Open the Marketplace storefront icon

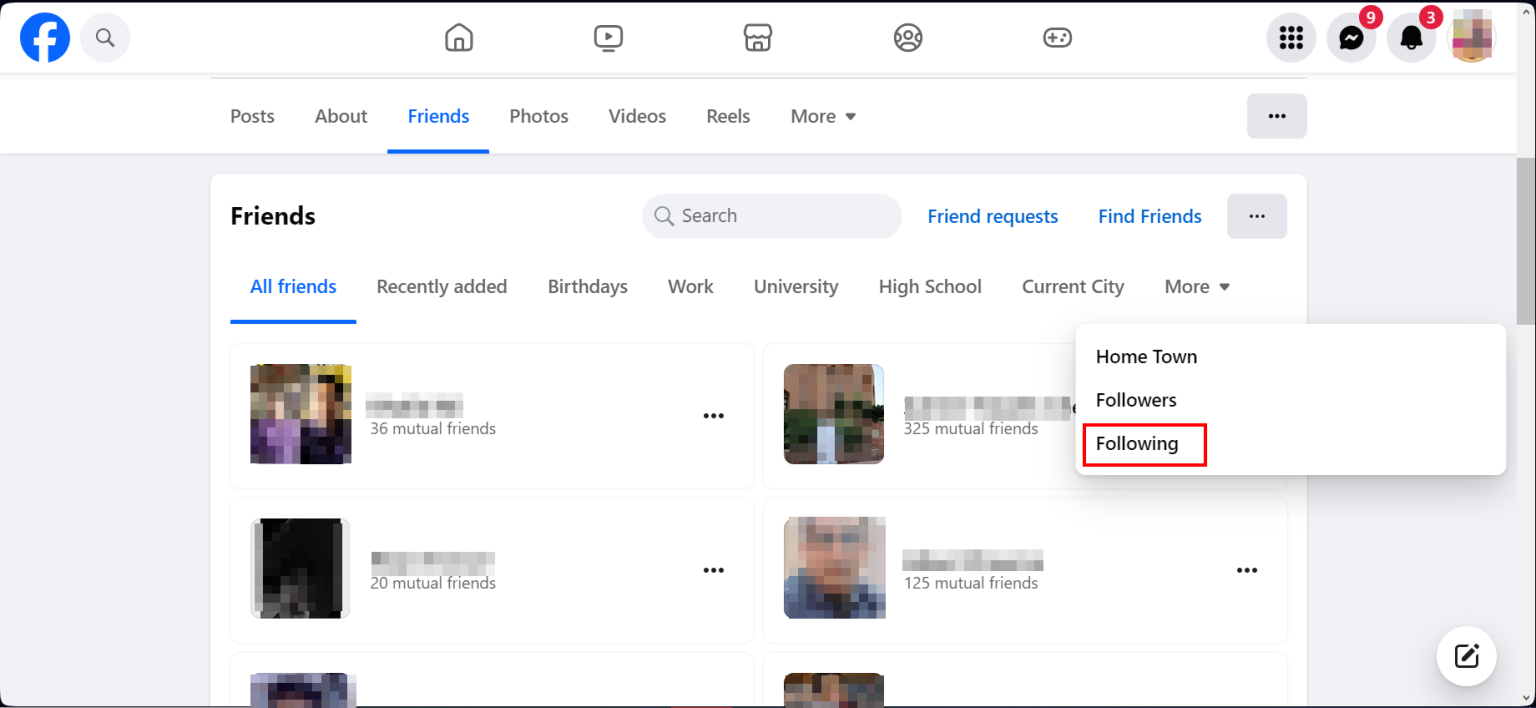point(758,38)
